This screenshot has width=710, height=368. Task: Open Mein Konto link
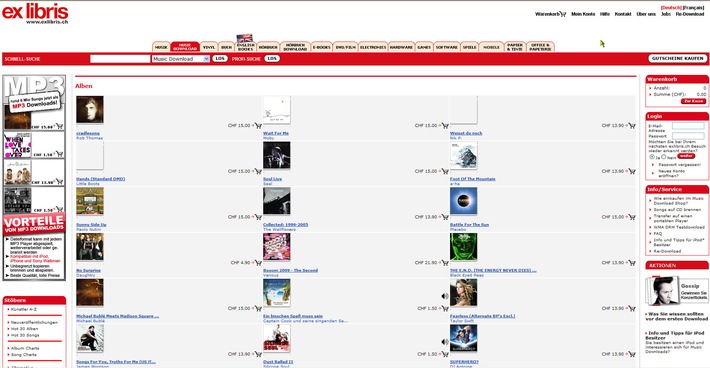pyautogui.click(x=583, y=14)
